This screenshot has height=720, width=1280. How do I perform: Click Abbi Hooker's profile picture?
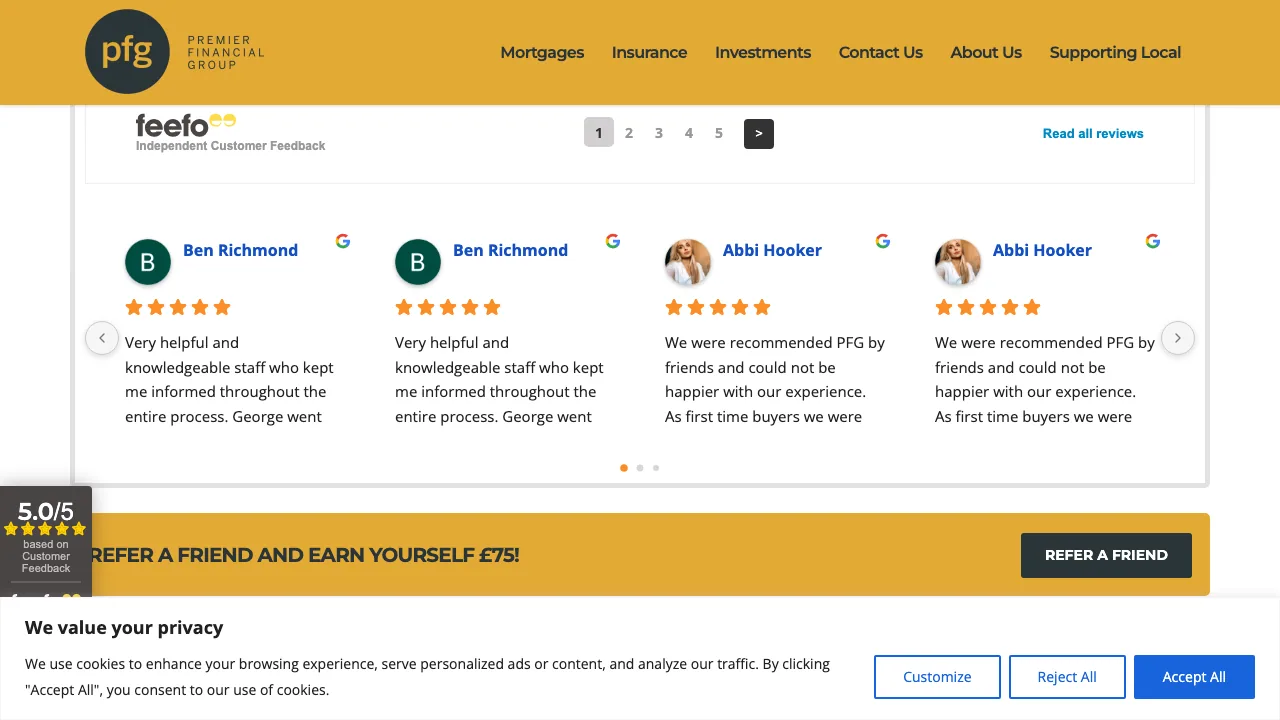688,262
